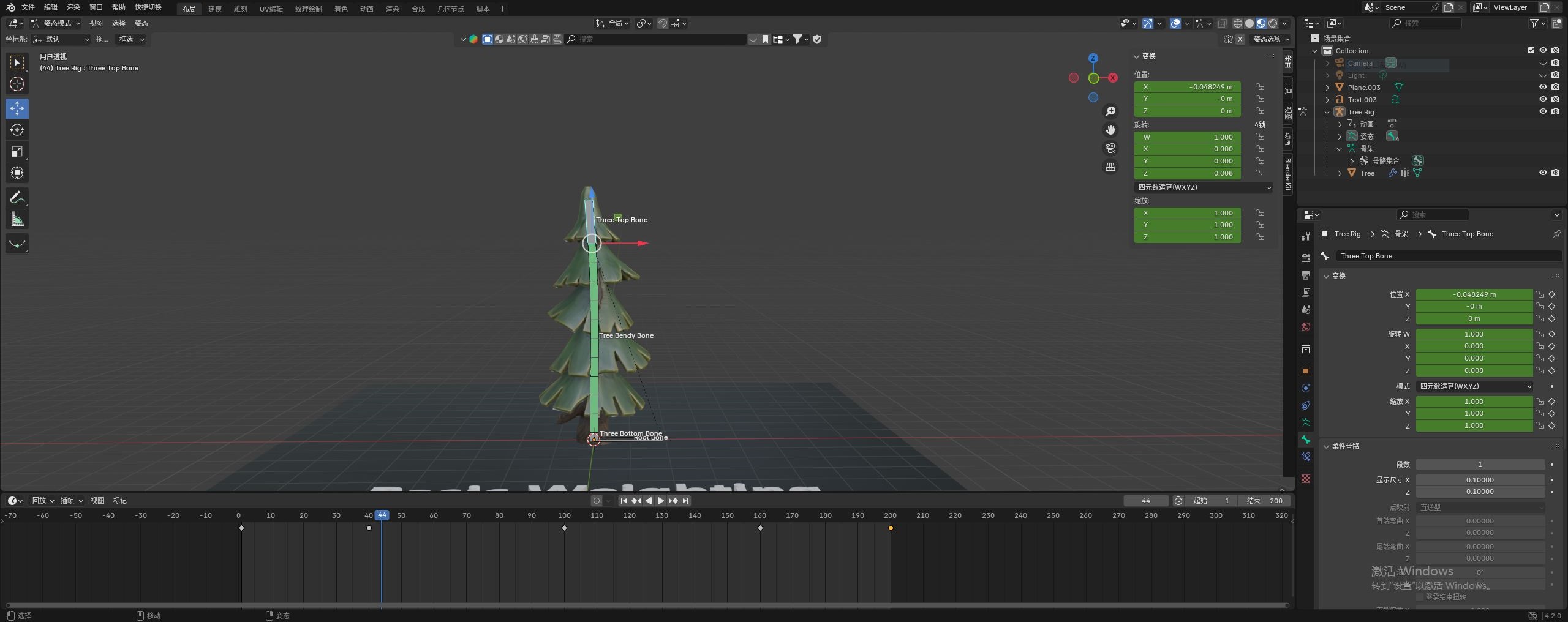This screenshot has width=1568, height=622.
Task: Lock the X location in the sidebar
Action: tap(1260, 87)
